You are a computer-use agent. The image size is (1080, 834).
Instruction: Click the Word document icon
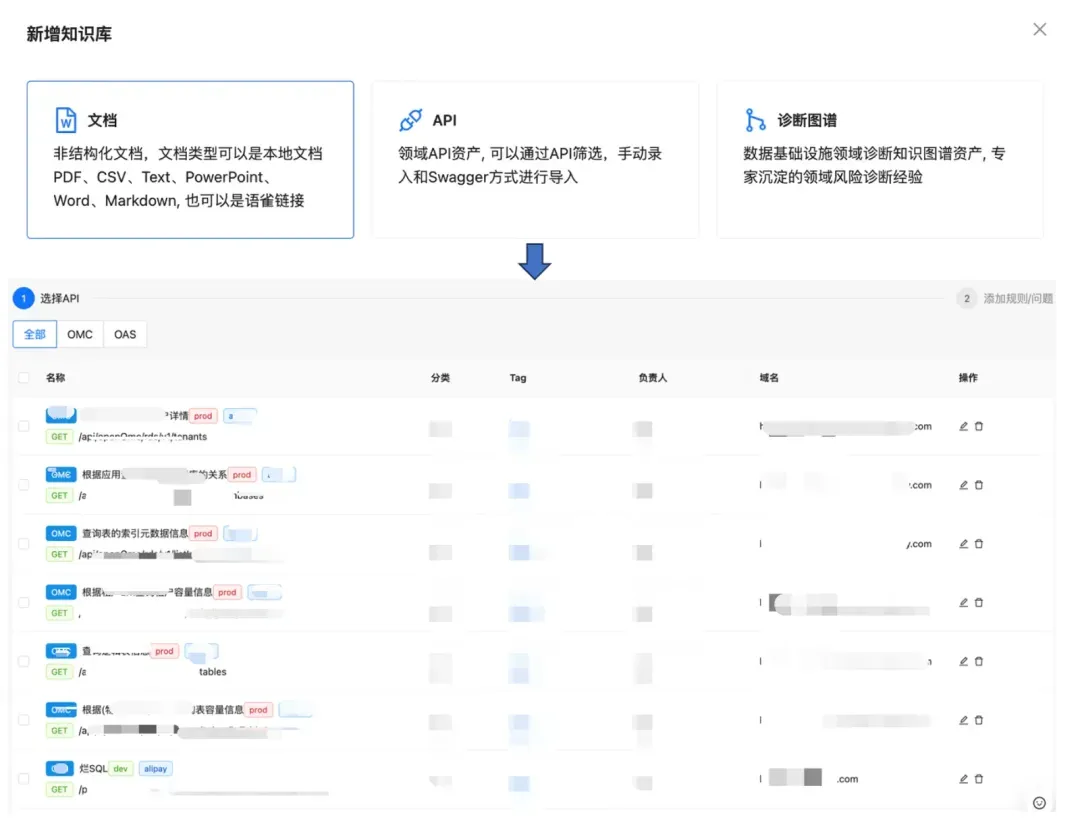point(65,120)
